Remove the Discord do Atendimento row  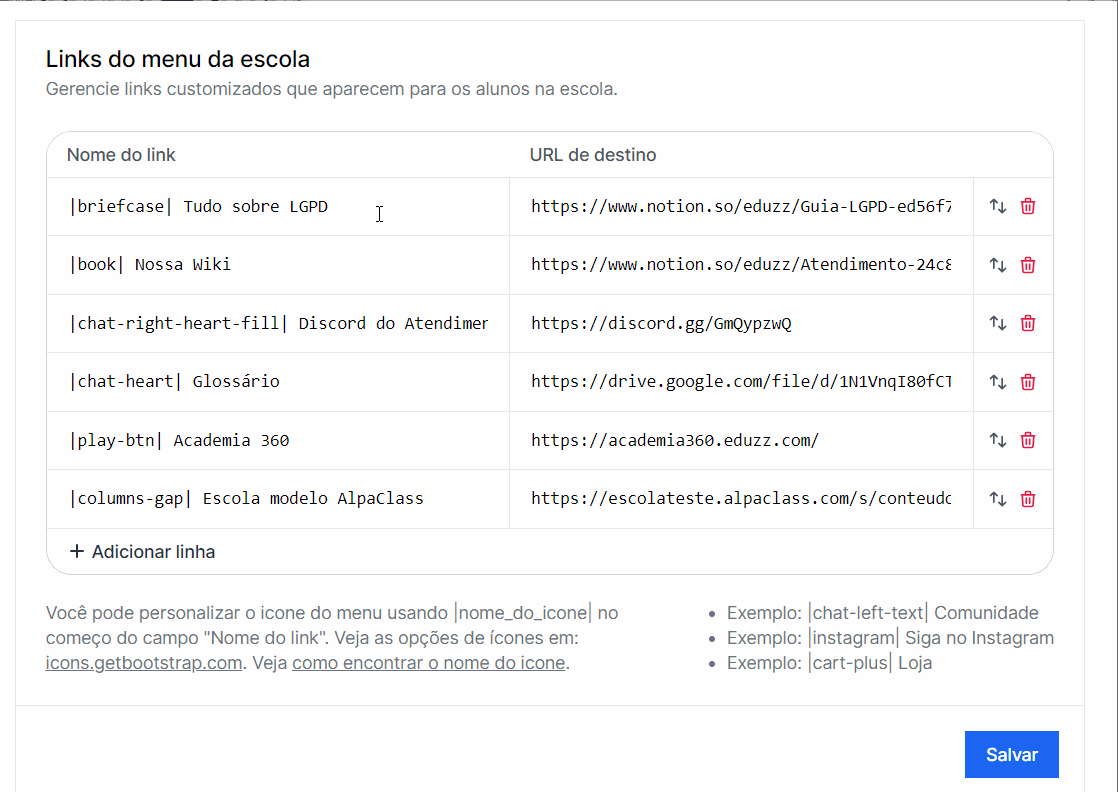pyautogui.click(x=1028, y=323)
